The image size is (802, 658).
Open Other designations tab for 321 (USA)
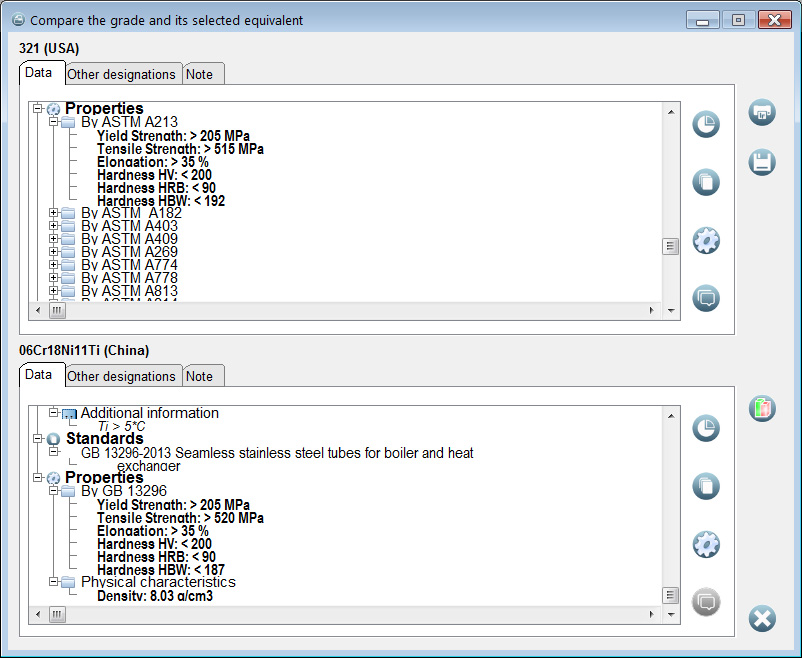coord(122,74)
